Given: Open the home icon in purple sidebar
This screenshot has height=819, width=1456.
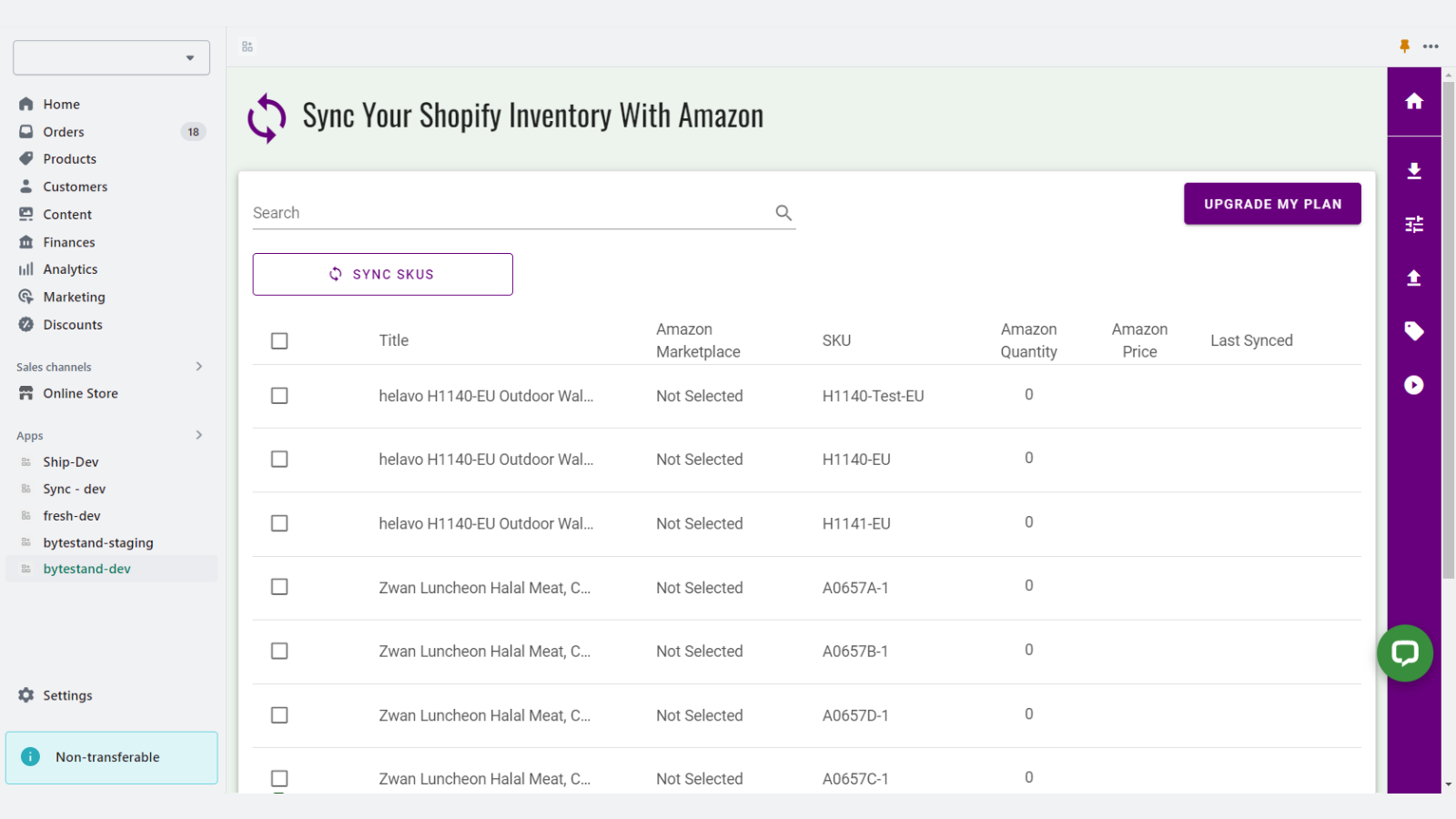Looking at the screenshot, I should pyautogui.click(x=1413, y=101).
